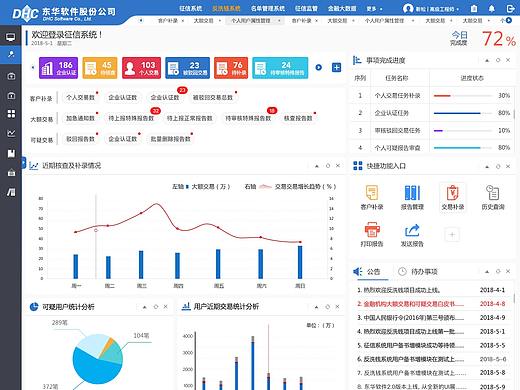Go to 名单管理系统 in top navigation
The width and height of the screenshot is (520, 390).
point(268,8)
